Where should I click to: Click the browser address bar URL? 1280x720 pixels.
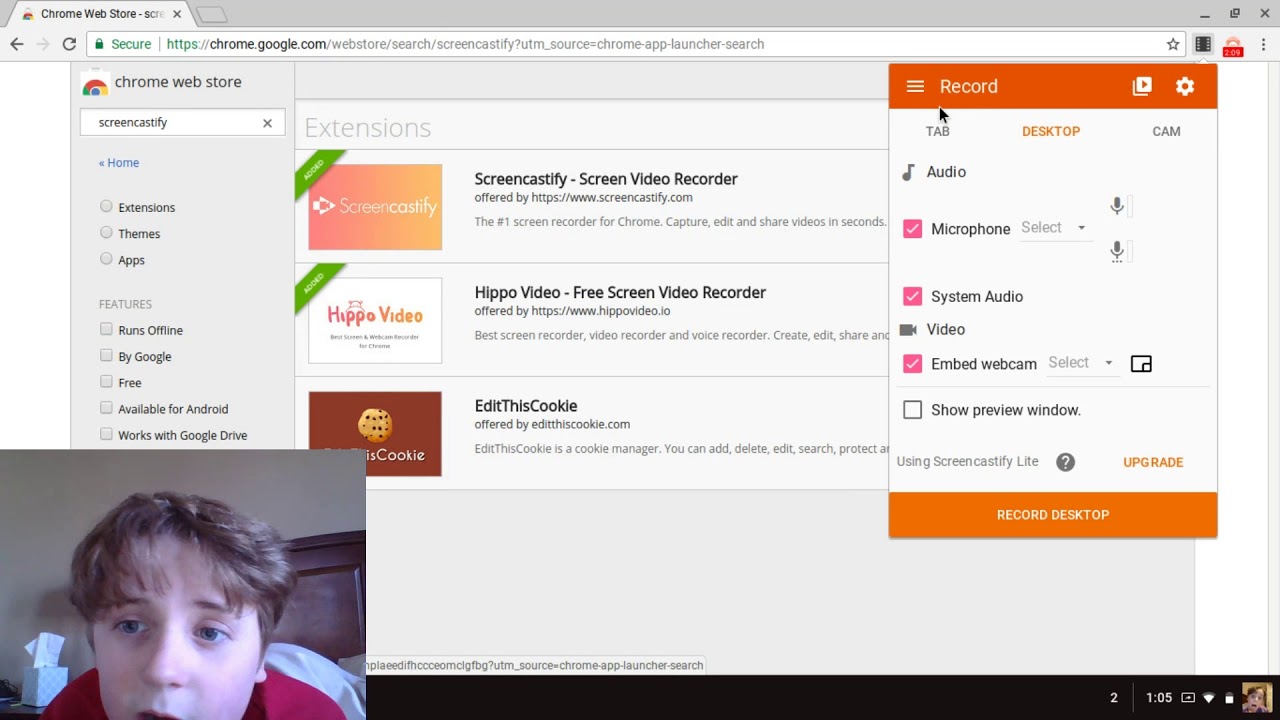point(465,44)
